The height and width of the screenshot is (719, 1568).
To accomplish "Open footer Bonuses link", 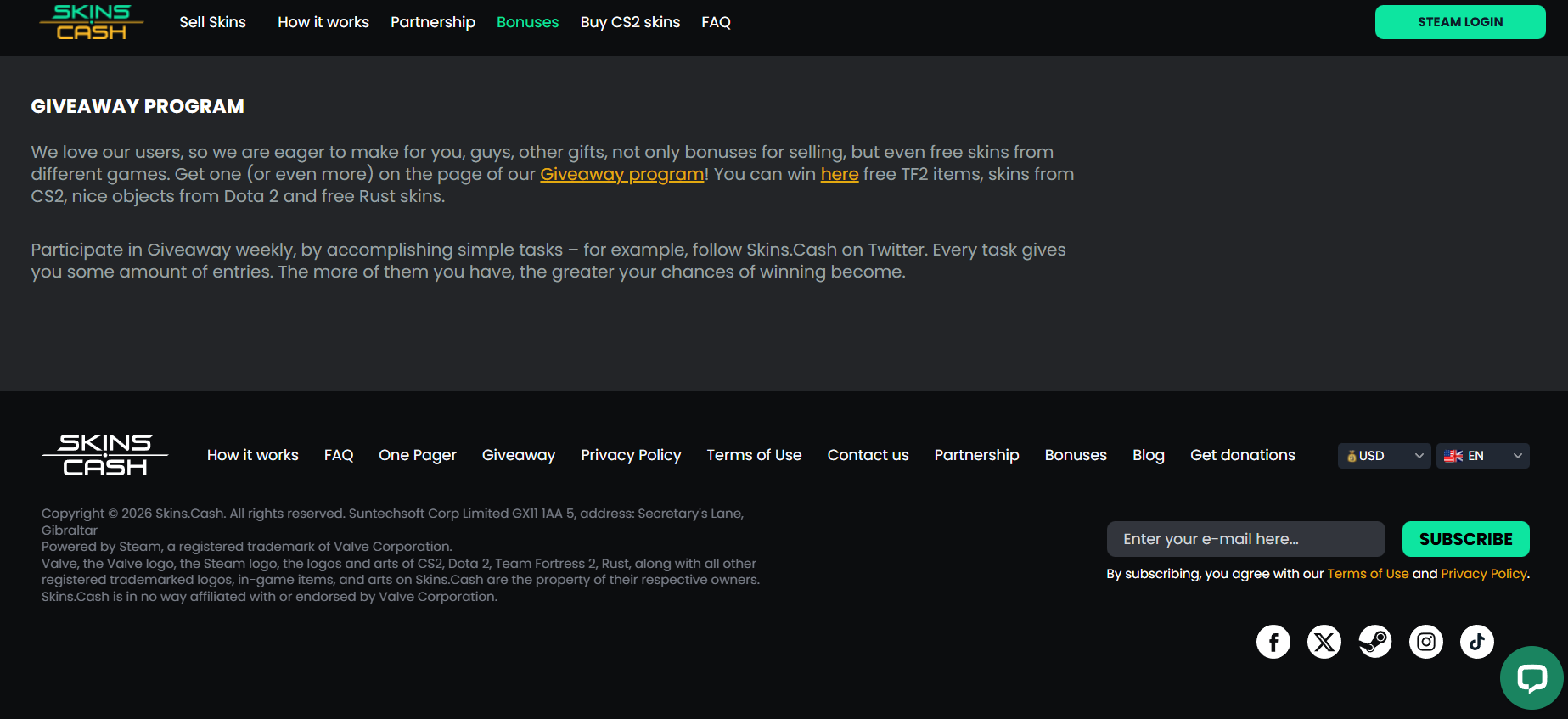I will 1076,455.
